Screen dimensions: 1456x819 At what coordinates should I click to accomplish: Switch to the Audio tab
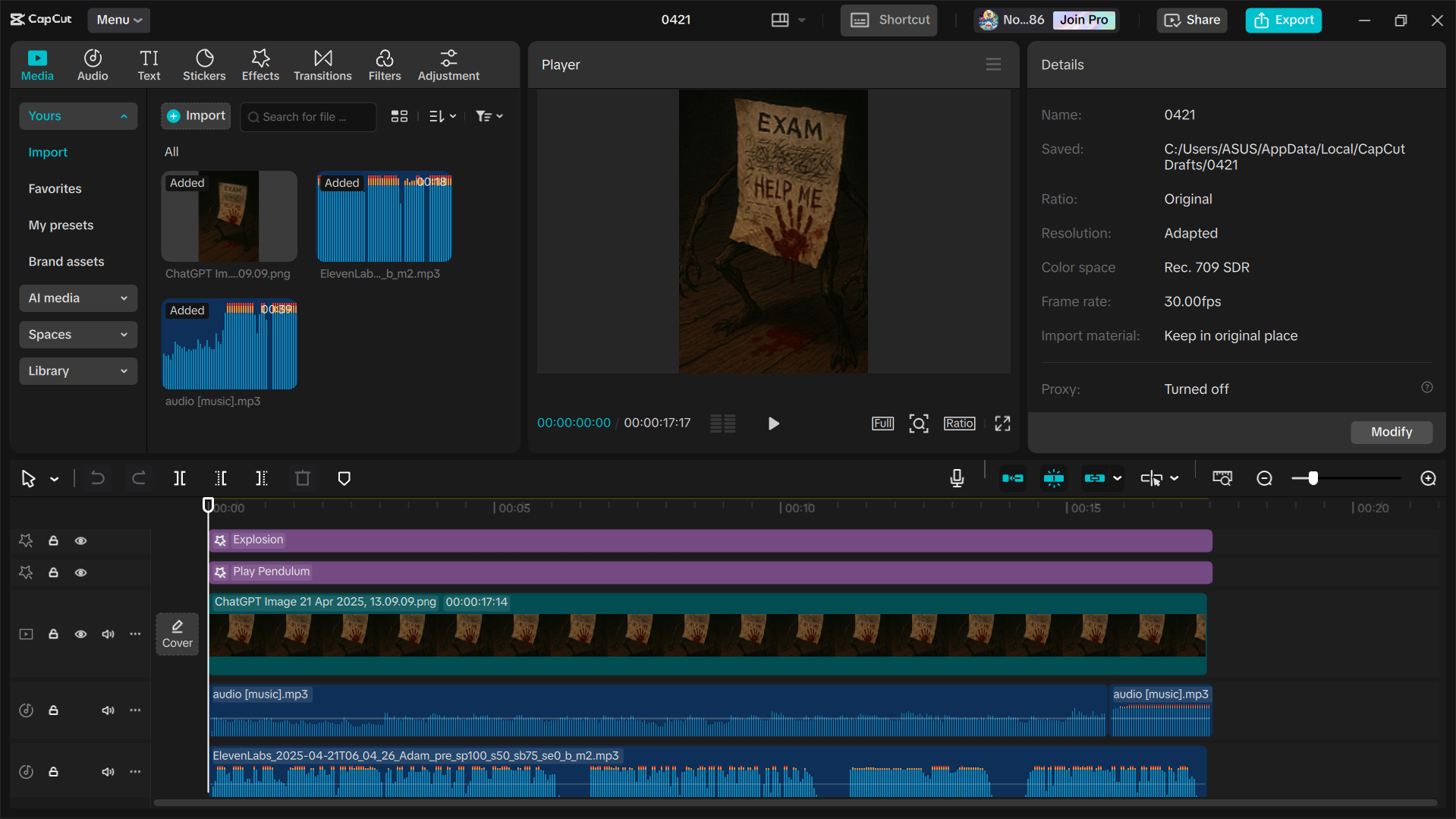coord(92,65)
